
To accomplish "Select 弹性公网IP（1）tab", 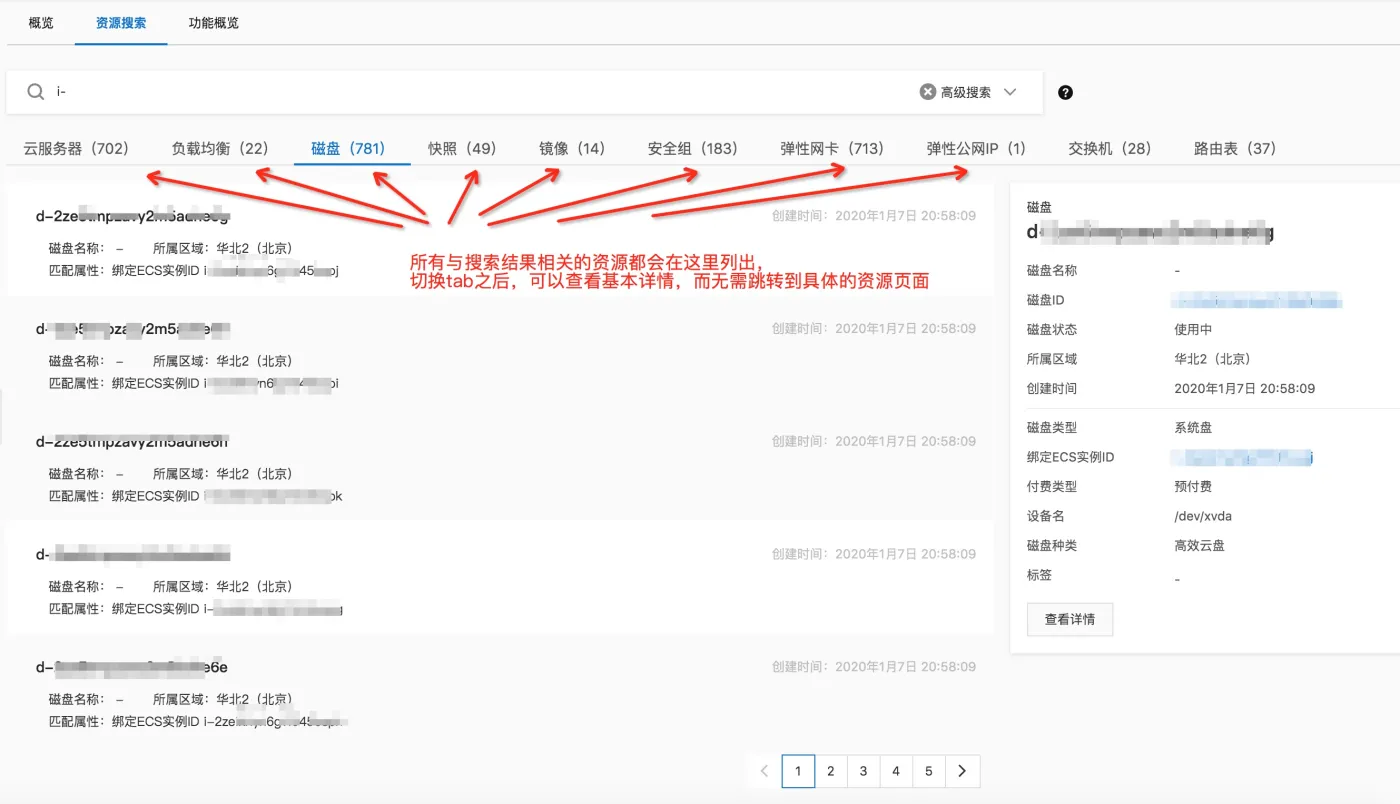I will (977, 148).
